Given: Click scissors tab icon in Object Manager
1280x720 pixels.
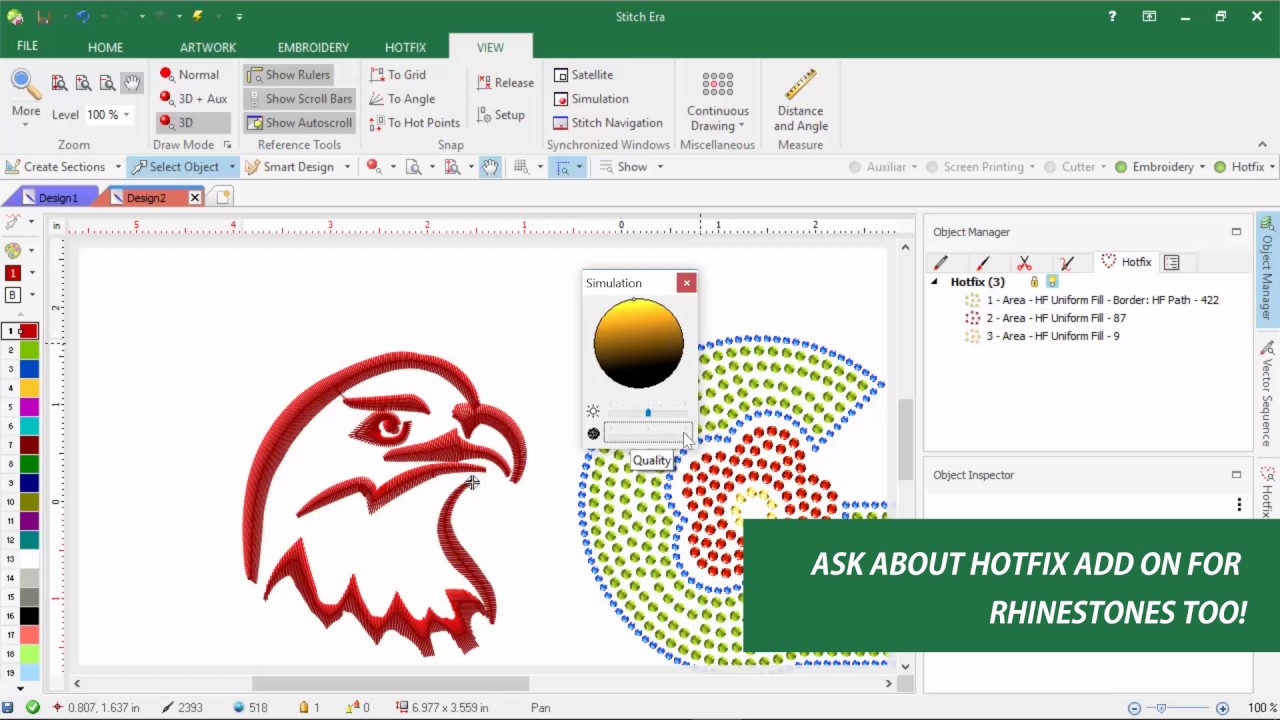Looking at the screenshot, I should tap(1024, 263).
